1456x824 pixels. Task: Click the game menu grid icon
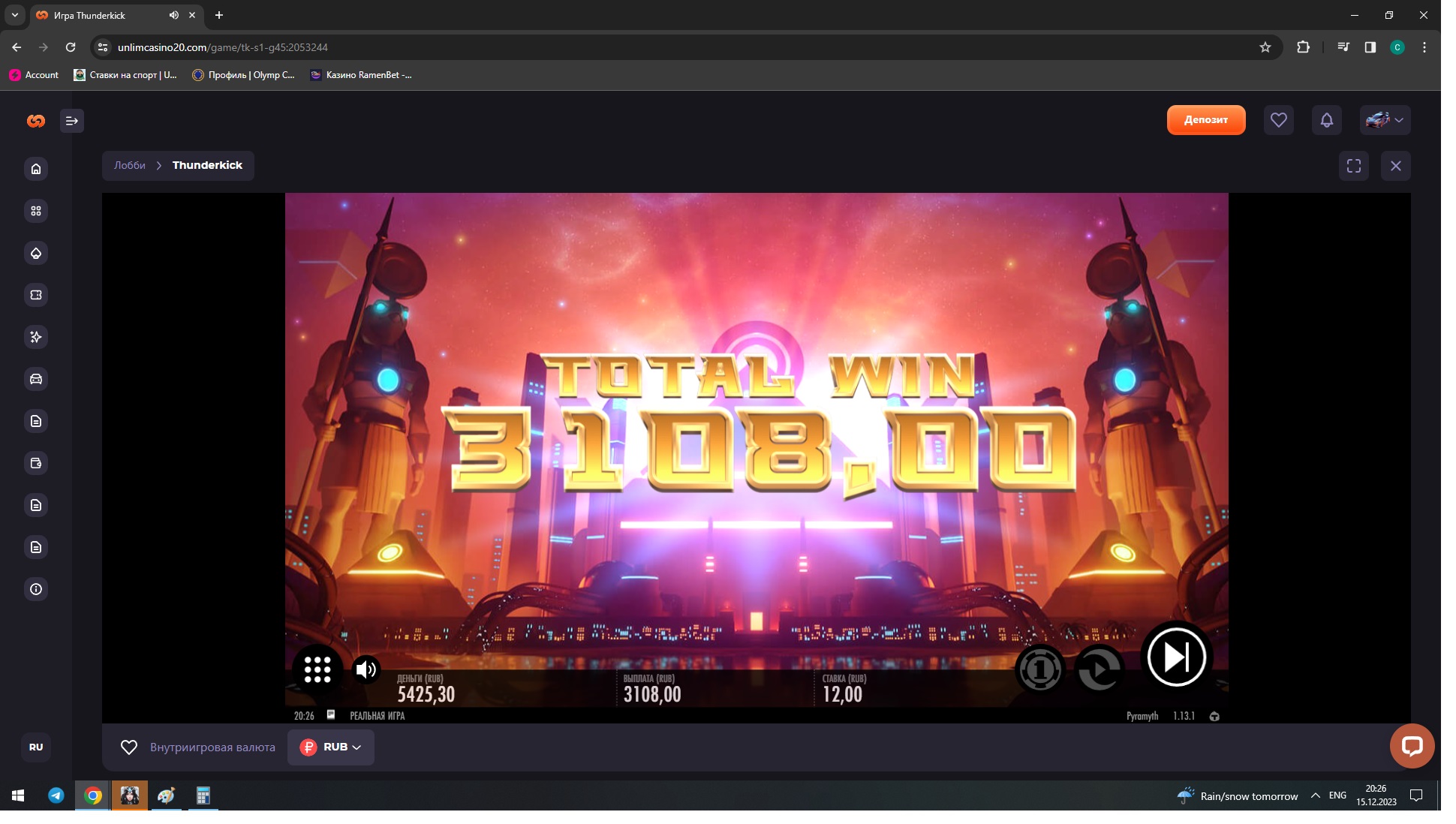pyautogui.click(x=317, y=669)
